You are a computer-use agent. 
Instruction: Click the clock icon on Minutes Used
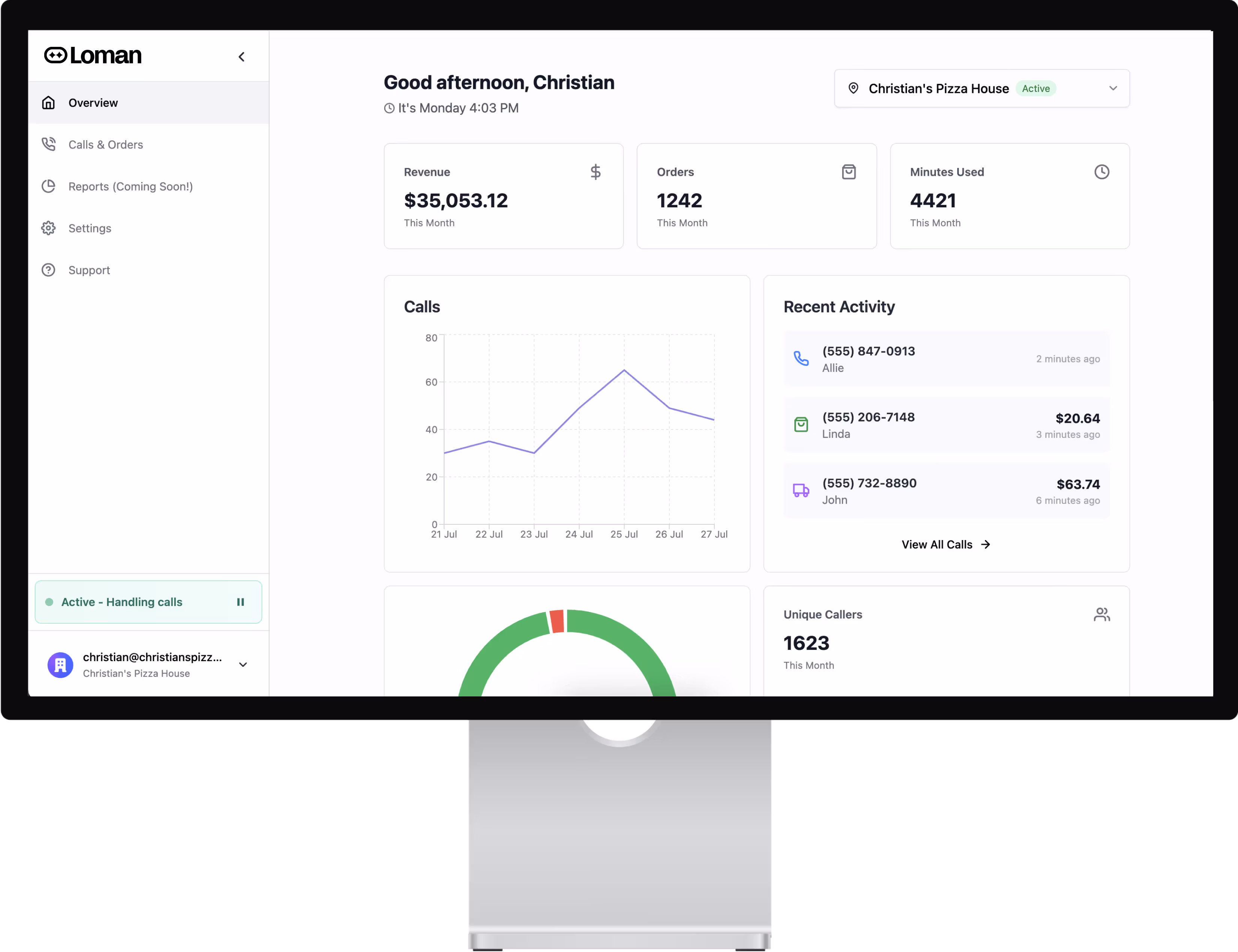click(x=1102, y=172)
